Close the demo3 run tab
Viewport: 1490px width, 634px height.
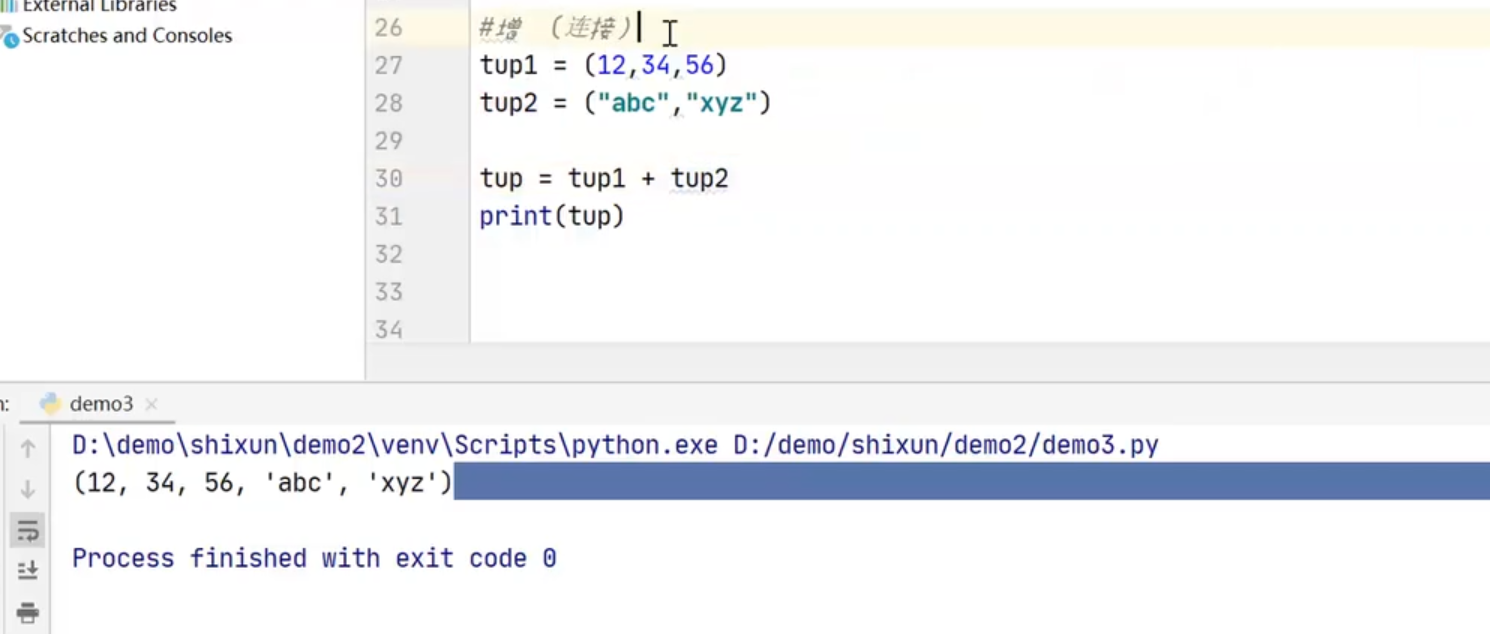[x=152, y=405]
